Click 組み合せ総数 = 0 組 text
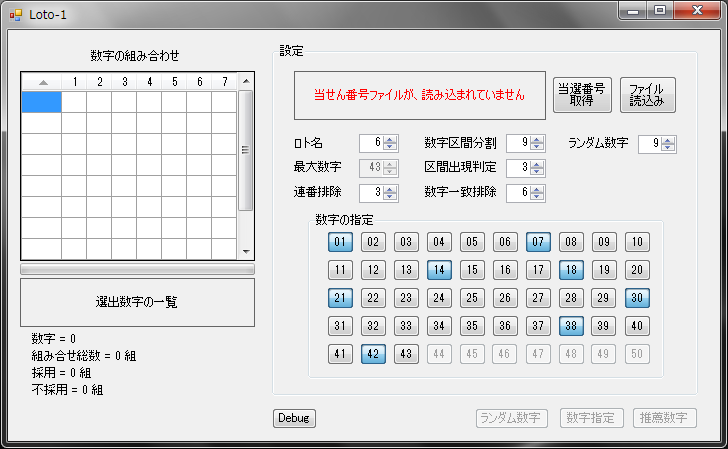Screen dimensions: 728x449 click(x=84, y=356)
